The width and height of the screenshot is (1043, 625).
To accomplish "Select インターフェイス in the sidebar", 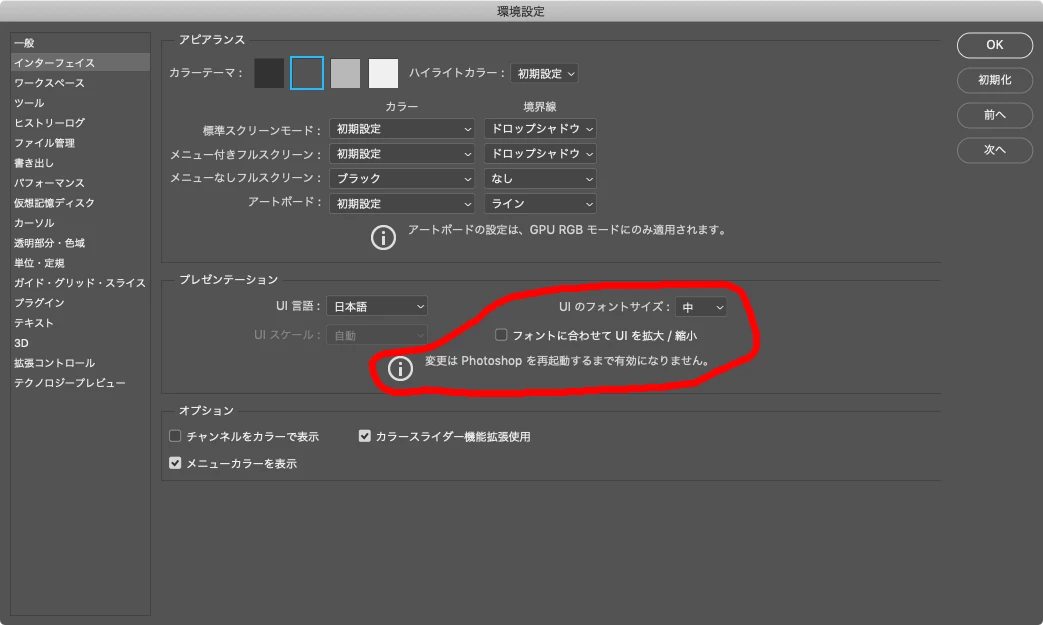I will click(x=80, y=62).
